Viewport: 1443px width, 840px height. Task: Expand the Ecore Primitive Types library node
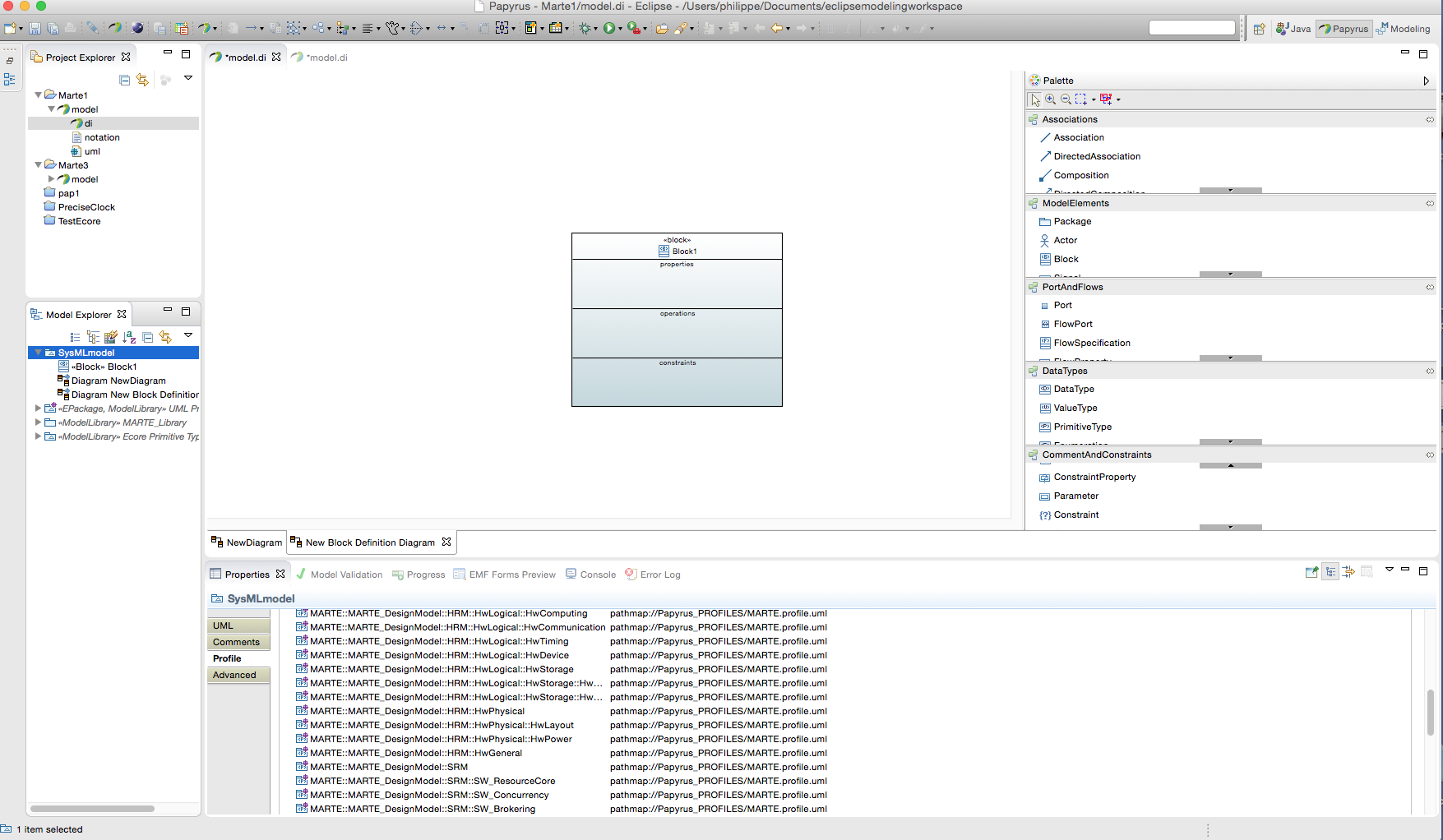click(x=38, y=436)
